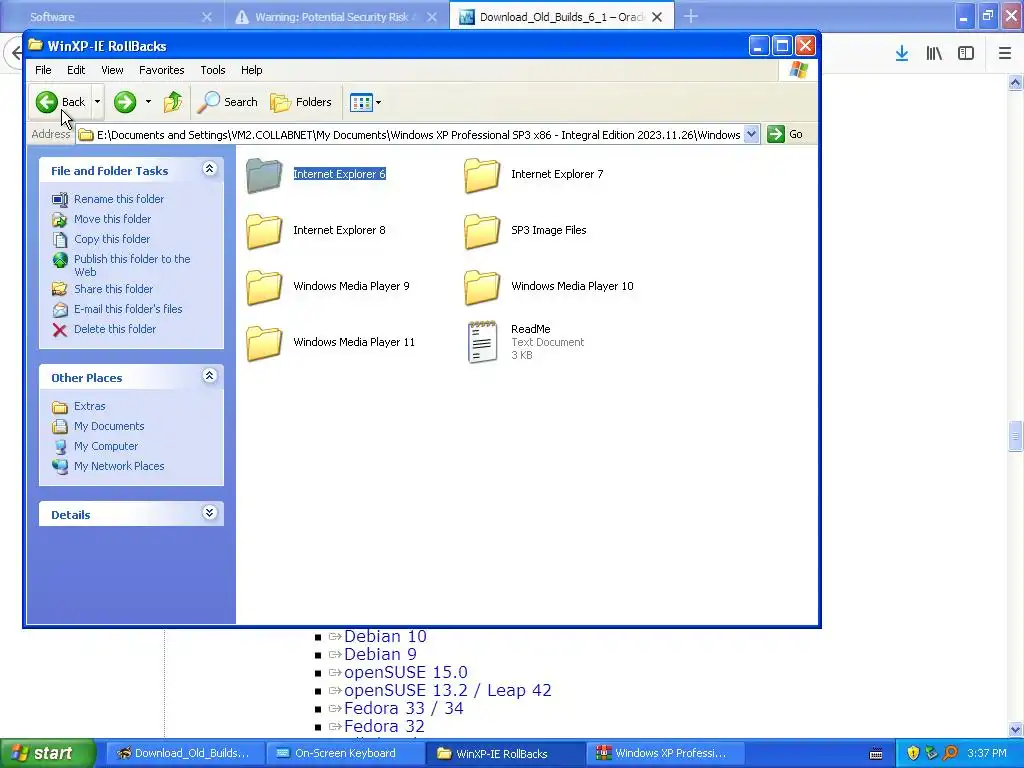Click the Windows Start button
1024x768 pixels.
(x=47, y=754)
